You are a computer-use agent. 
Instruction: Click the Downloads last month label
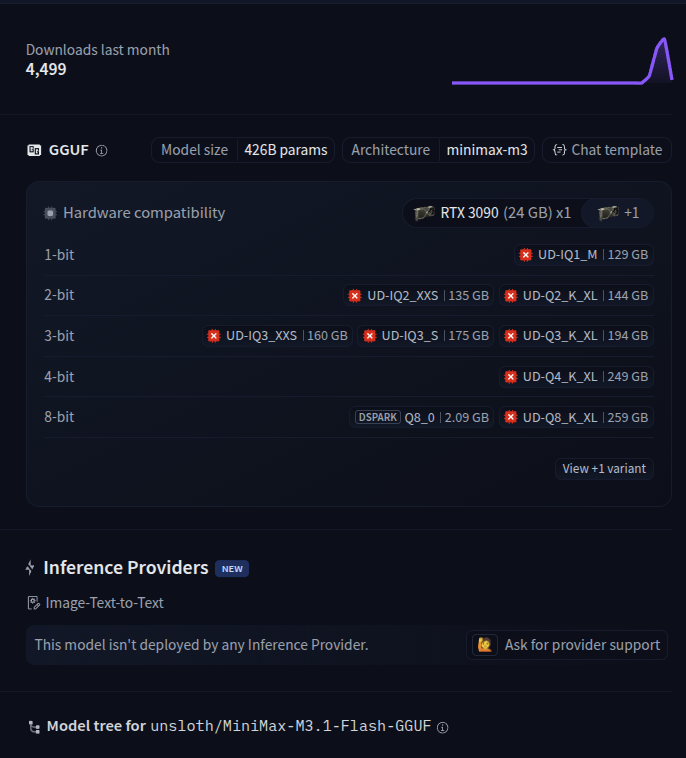pos(98,50)
